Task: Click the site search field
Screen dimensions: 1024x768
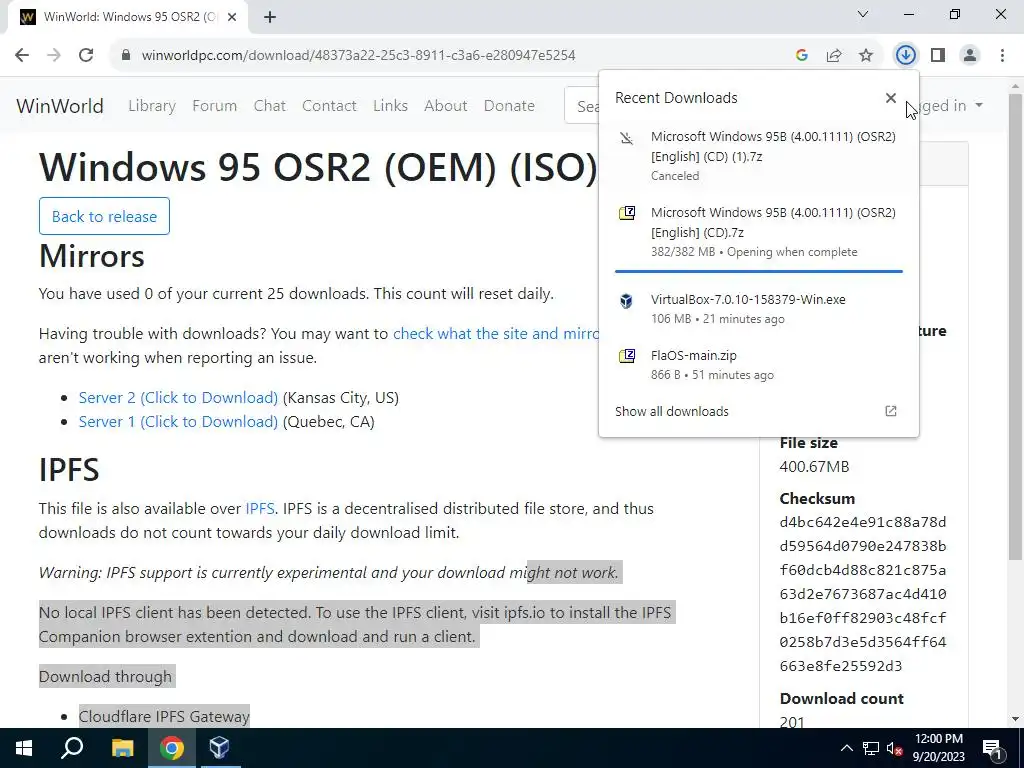Action: (581, 105)
